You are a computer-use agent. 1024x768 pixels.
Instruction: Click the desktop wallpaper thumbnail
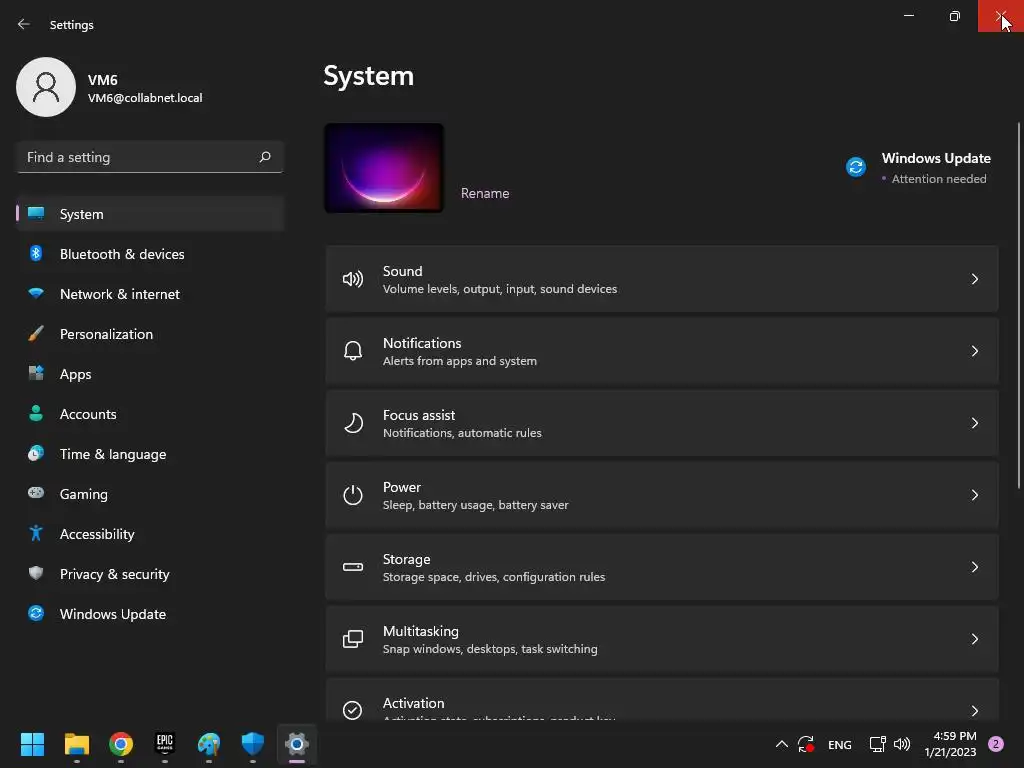(384, 168)
